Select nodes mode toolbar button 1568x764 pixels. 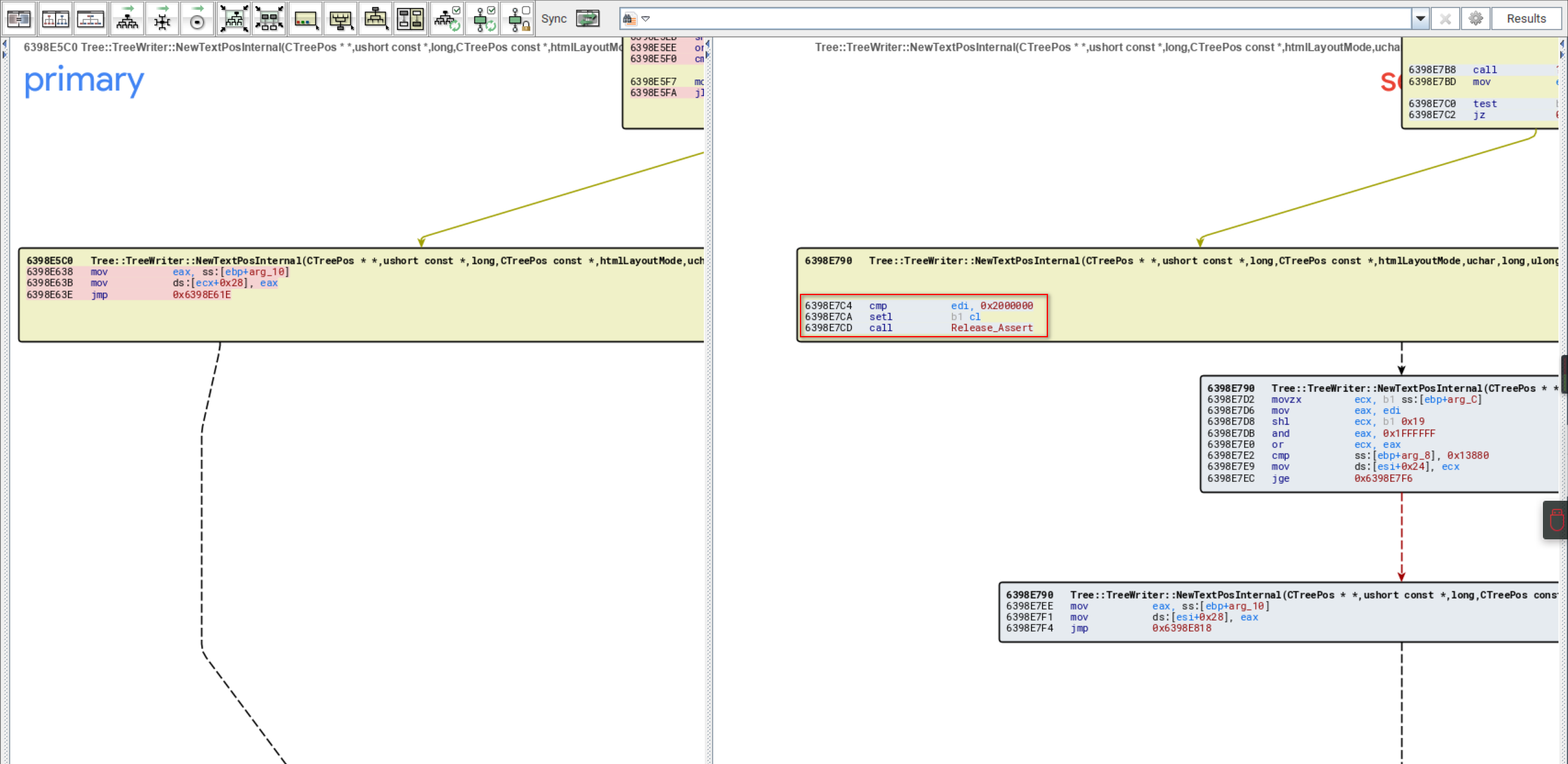[x=305, y=19]
